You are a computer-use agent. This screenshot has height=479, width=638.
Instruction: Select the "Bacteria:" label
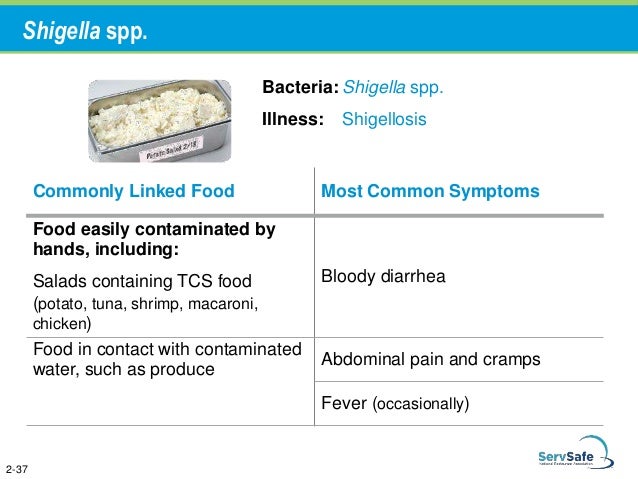click(x=299, y=86)
